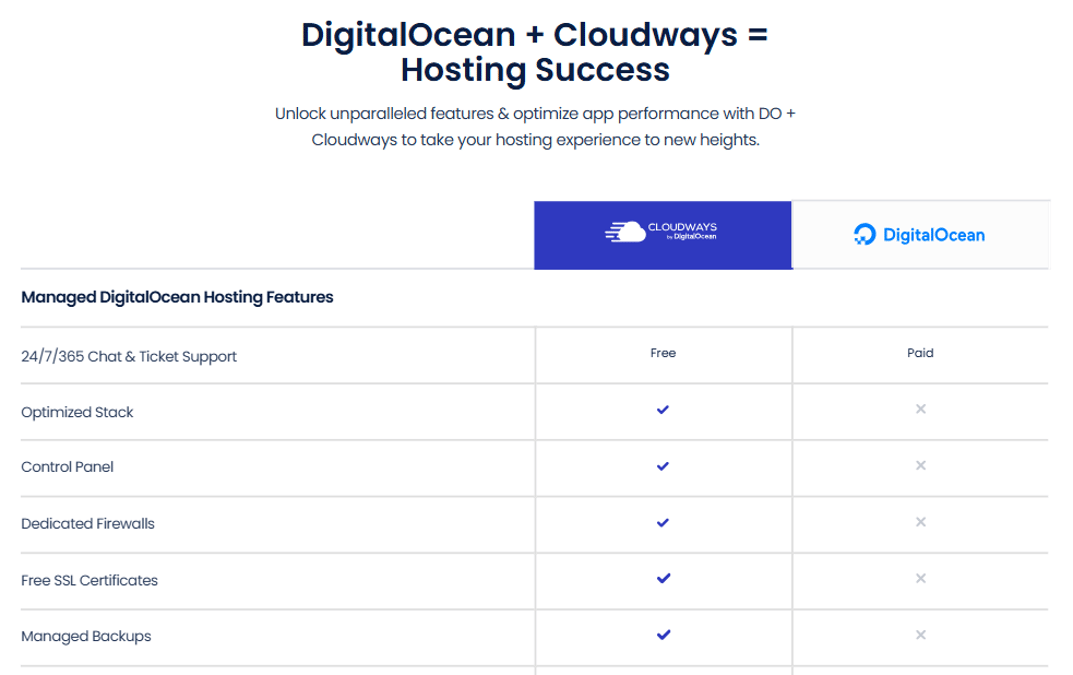This screenshot has width=1073, height=675.
Task: Select the Free SSL Certificates row label
Action: click(88, 580)
